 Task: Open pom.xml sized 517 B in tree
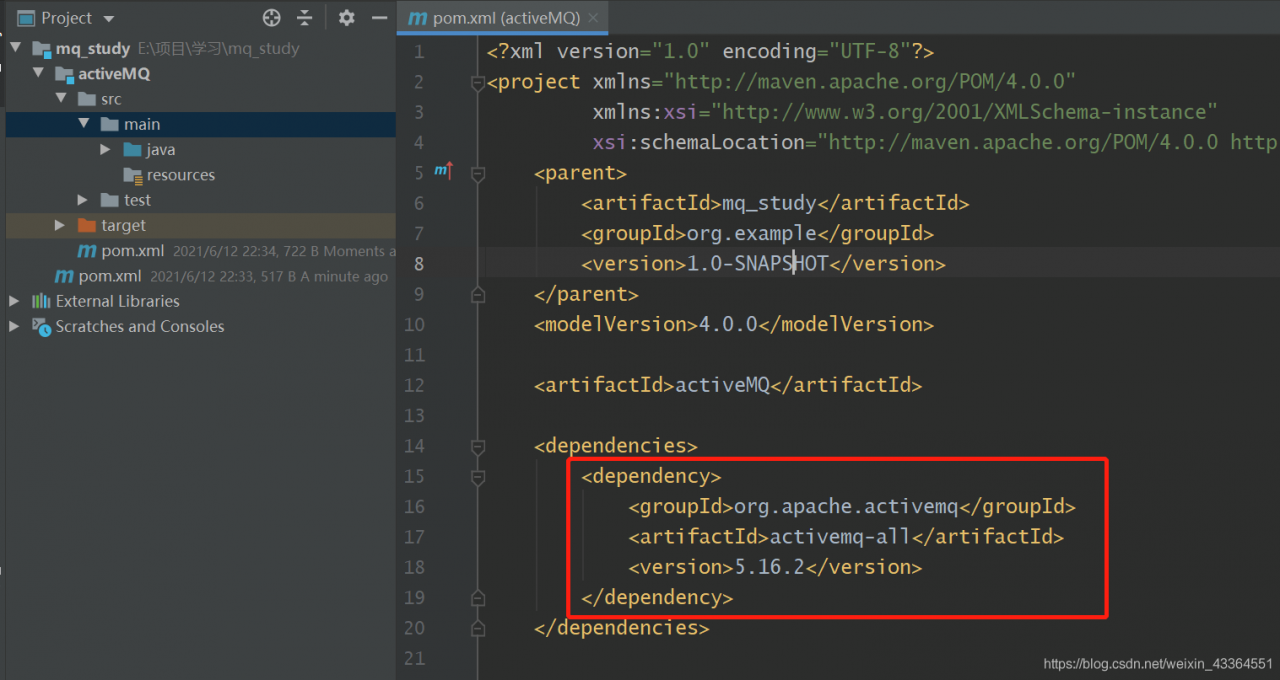110,276
